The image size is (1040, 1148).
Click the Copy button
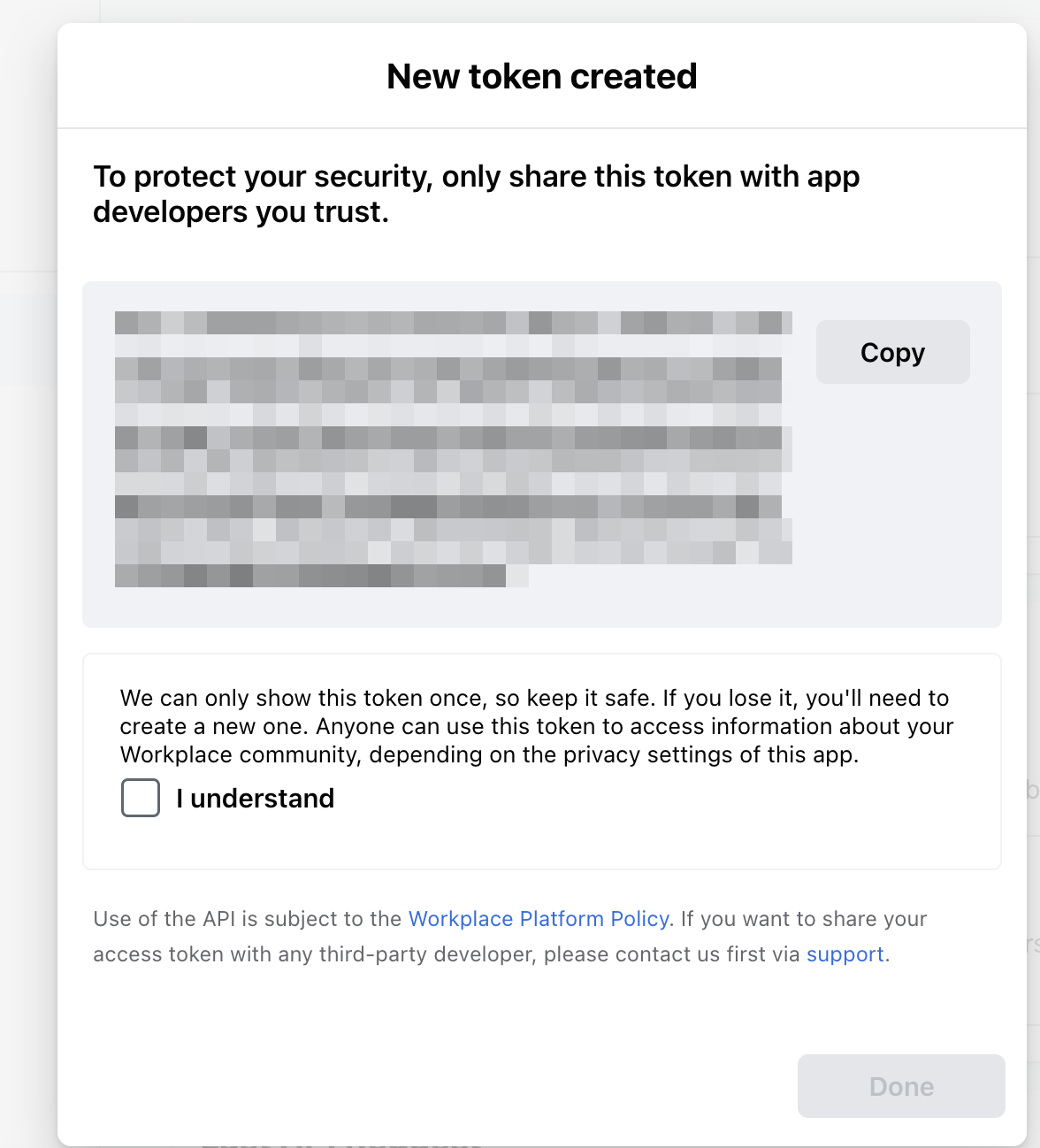point(892,352)
